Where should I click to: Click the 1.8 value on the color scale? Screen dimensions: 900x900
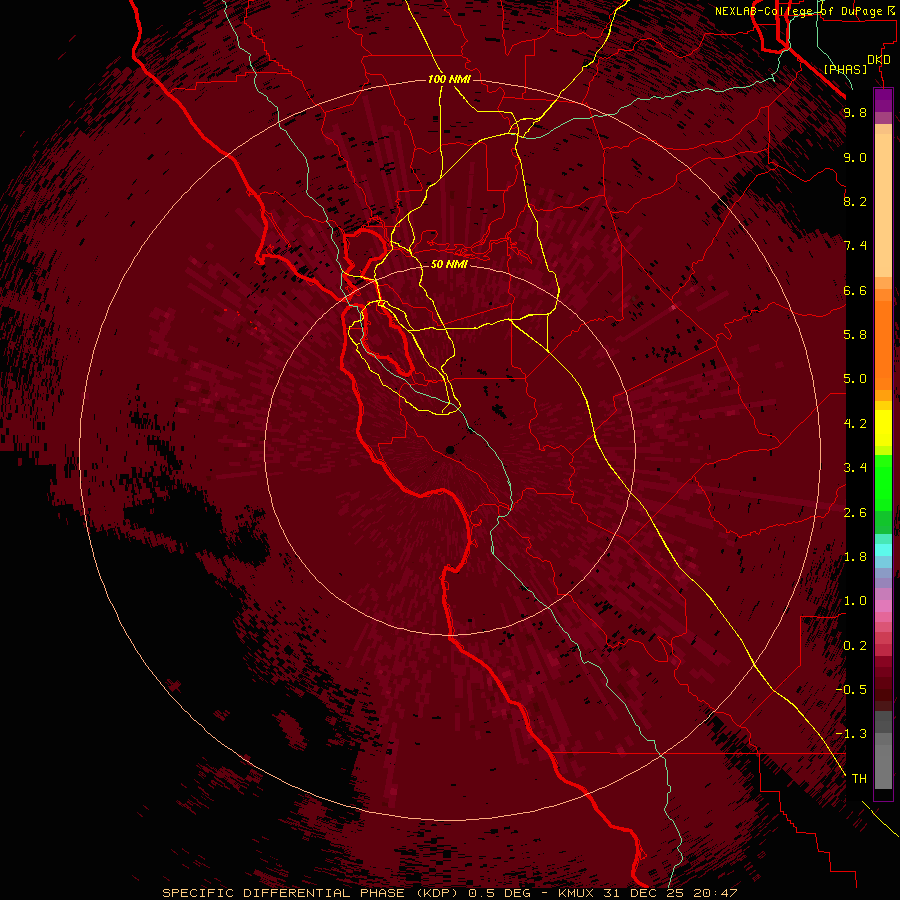coord(855,557)
